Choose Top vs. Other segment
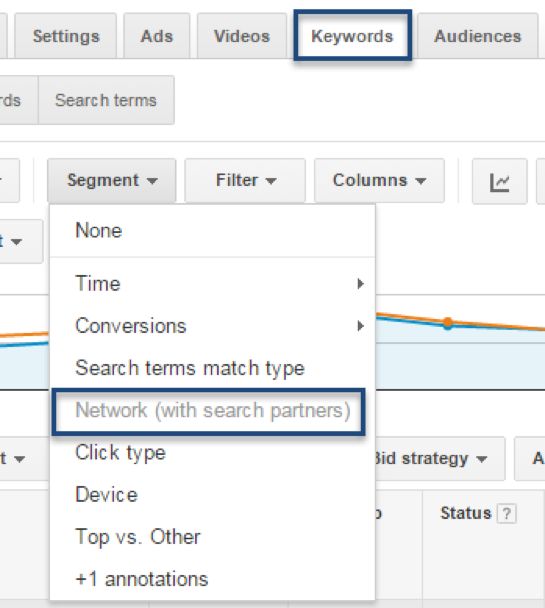 [x=212, y=537]
